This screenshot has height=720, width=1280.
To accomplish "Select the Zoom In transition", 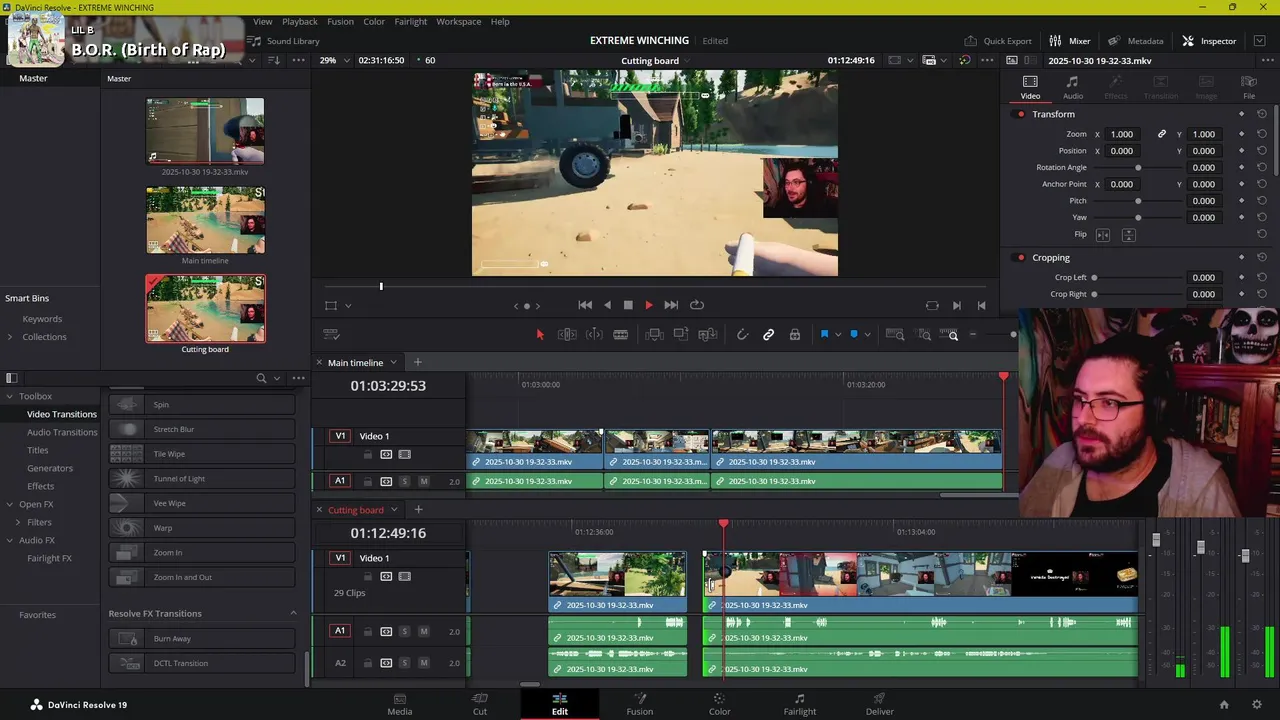I will 202,552.
